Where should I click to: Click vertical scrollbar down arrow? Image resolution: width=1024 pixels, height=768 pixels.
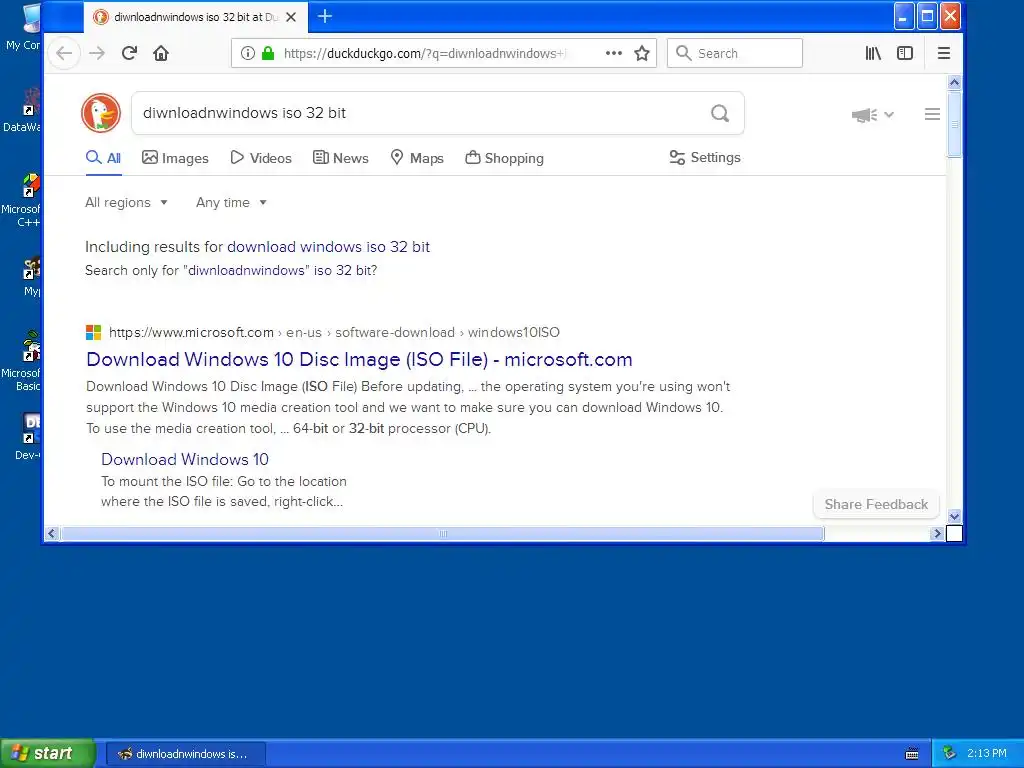(954, 516)
